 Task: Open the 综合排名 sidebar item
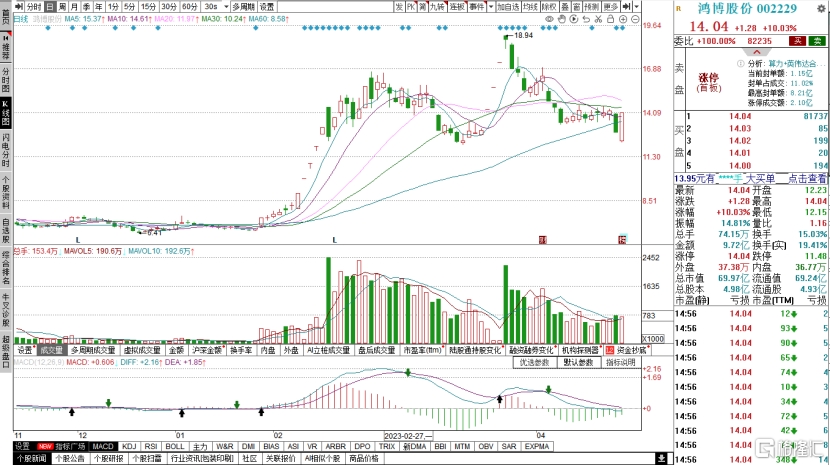(x=6, y=269)
